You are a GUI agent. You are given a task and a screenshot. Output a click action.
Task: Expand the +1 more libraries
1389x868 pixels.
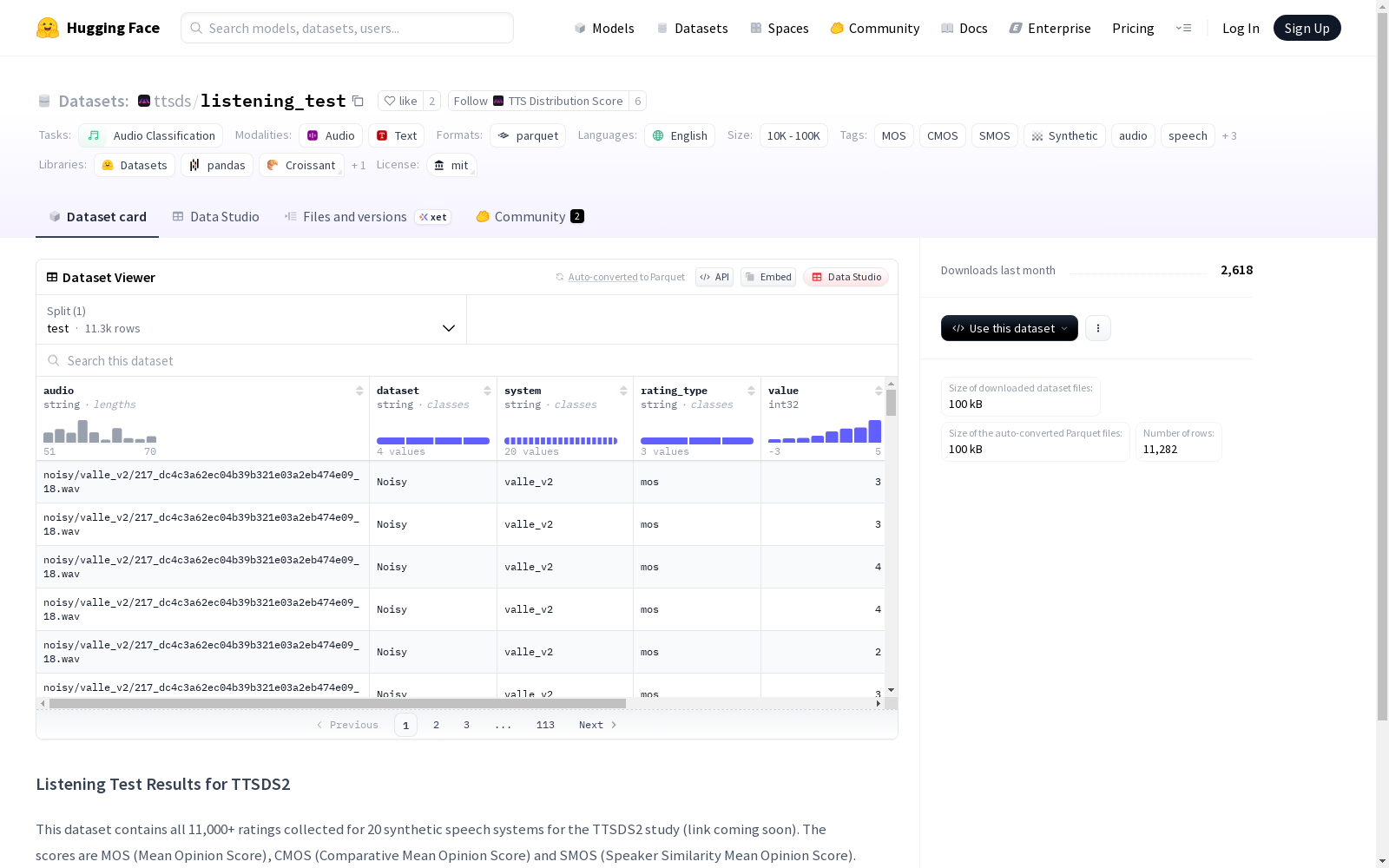(359, 165)
